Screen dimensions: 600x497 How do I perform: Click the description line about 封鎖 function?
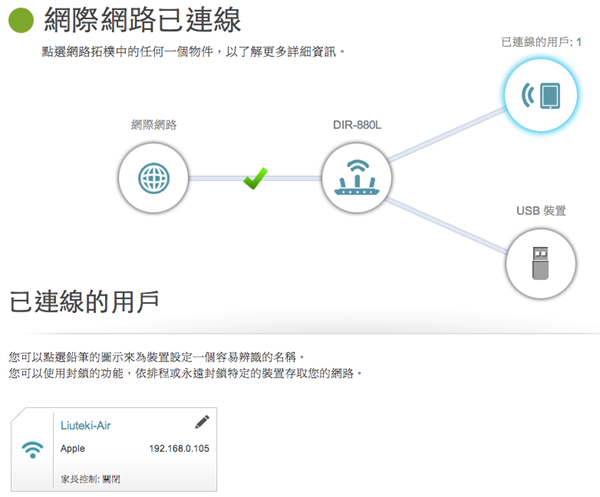[183, 373]
